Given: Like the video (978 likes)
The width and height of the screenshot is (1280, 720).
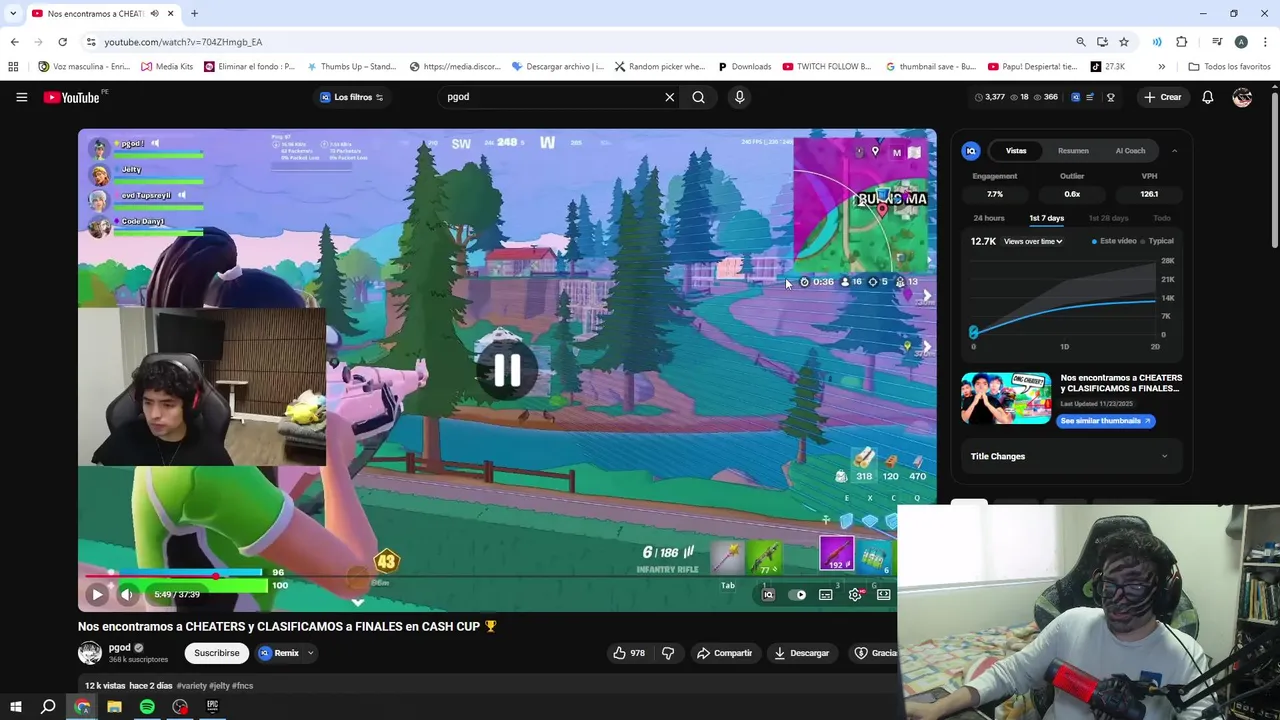Looking at the screenshot, I should click(x=629, y=653).
